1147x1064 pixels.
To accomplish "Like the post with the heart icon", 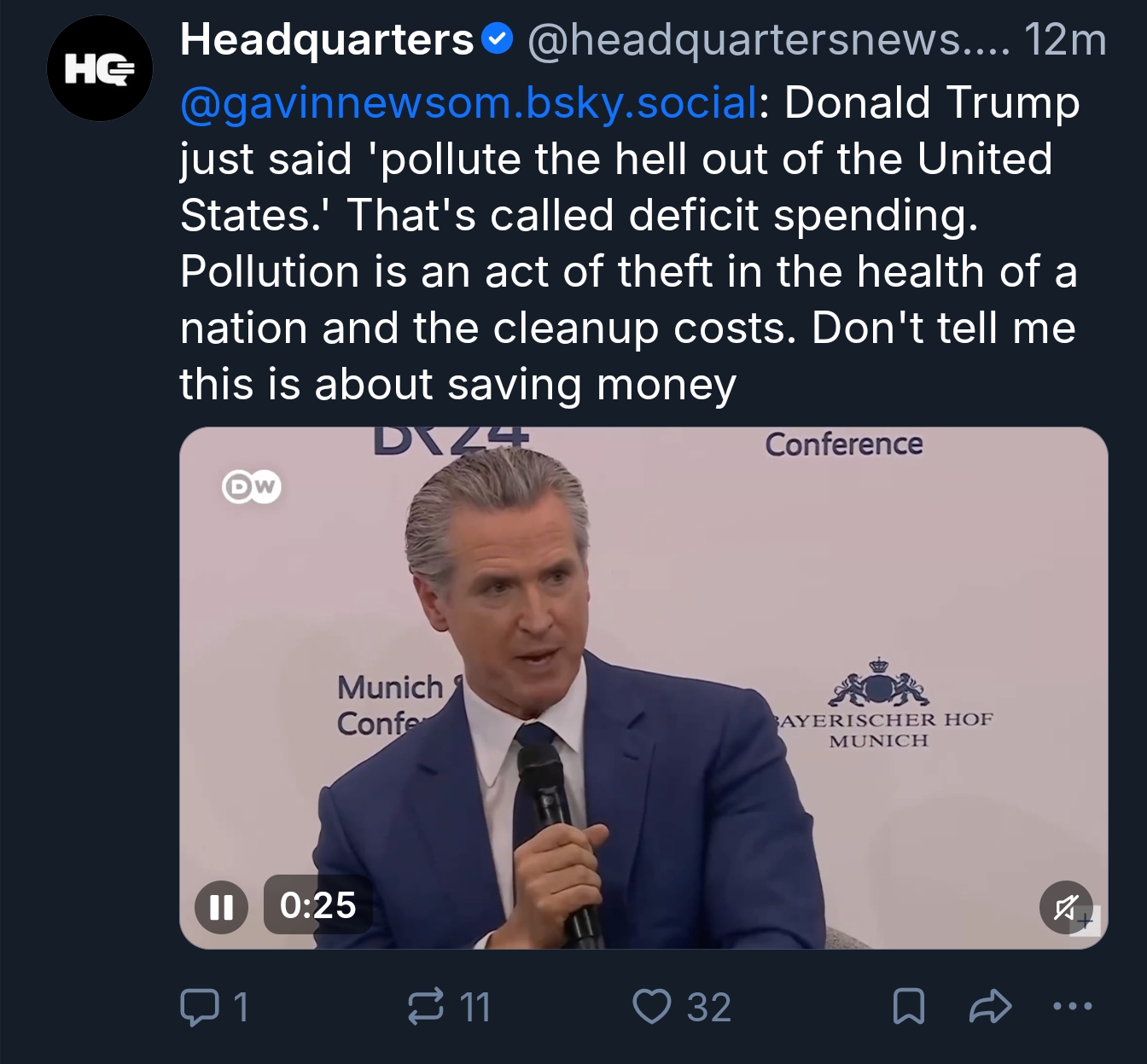I will pyautogui.click(x=652, y=1007).
